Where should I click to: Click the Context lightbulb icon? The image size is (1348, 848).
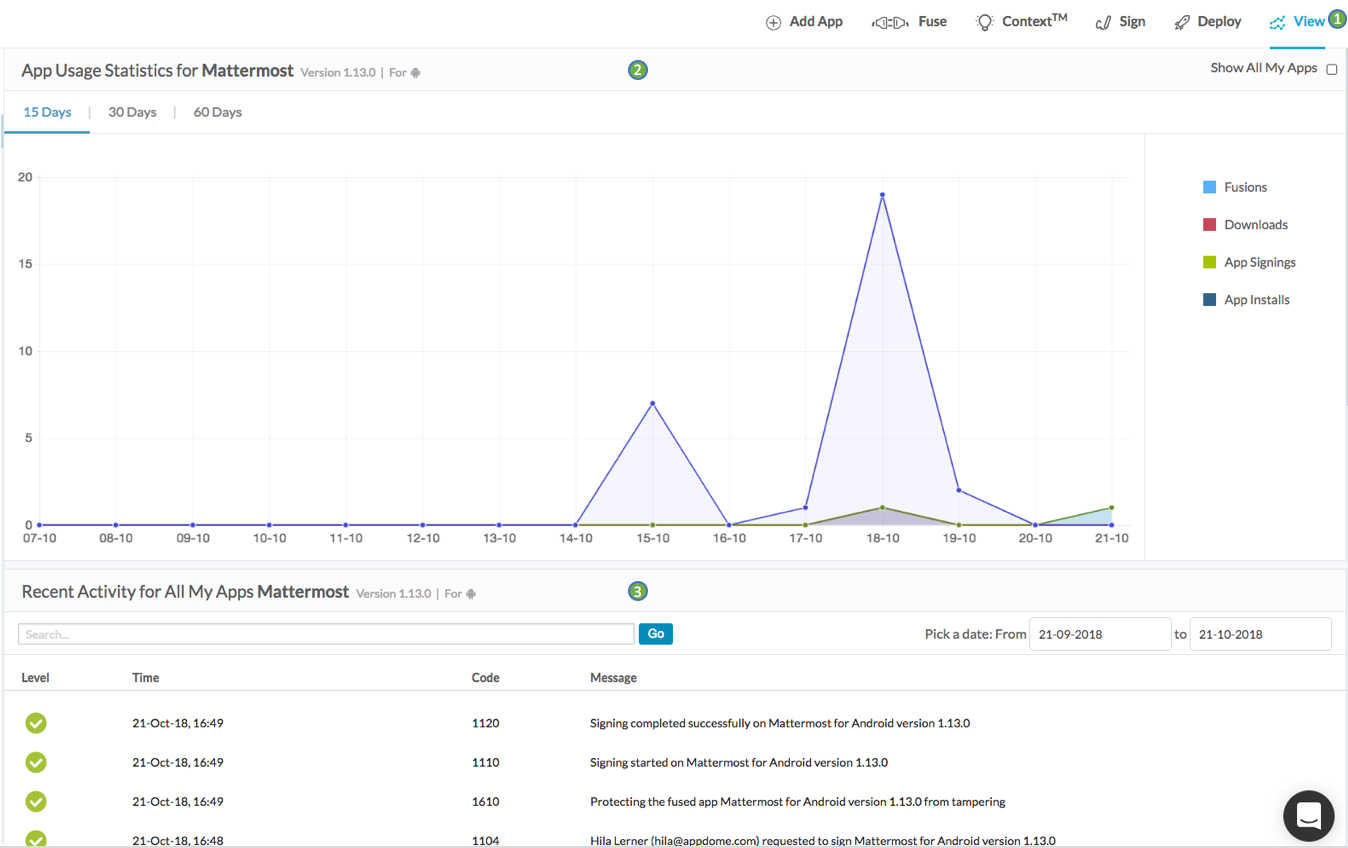[x=985, y=22]
